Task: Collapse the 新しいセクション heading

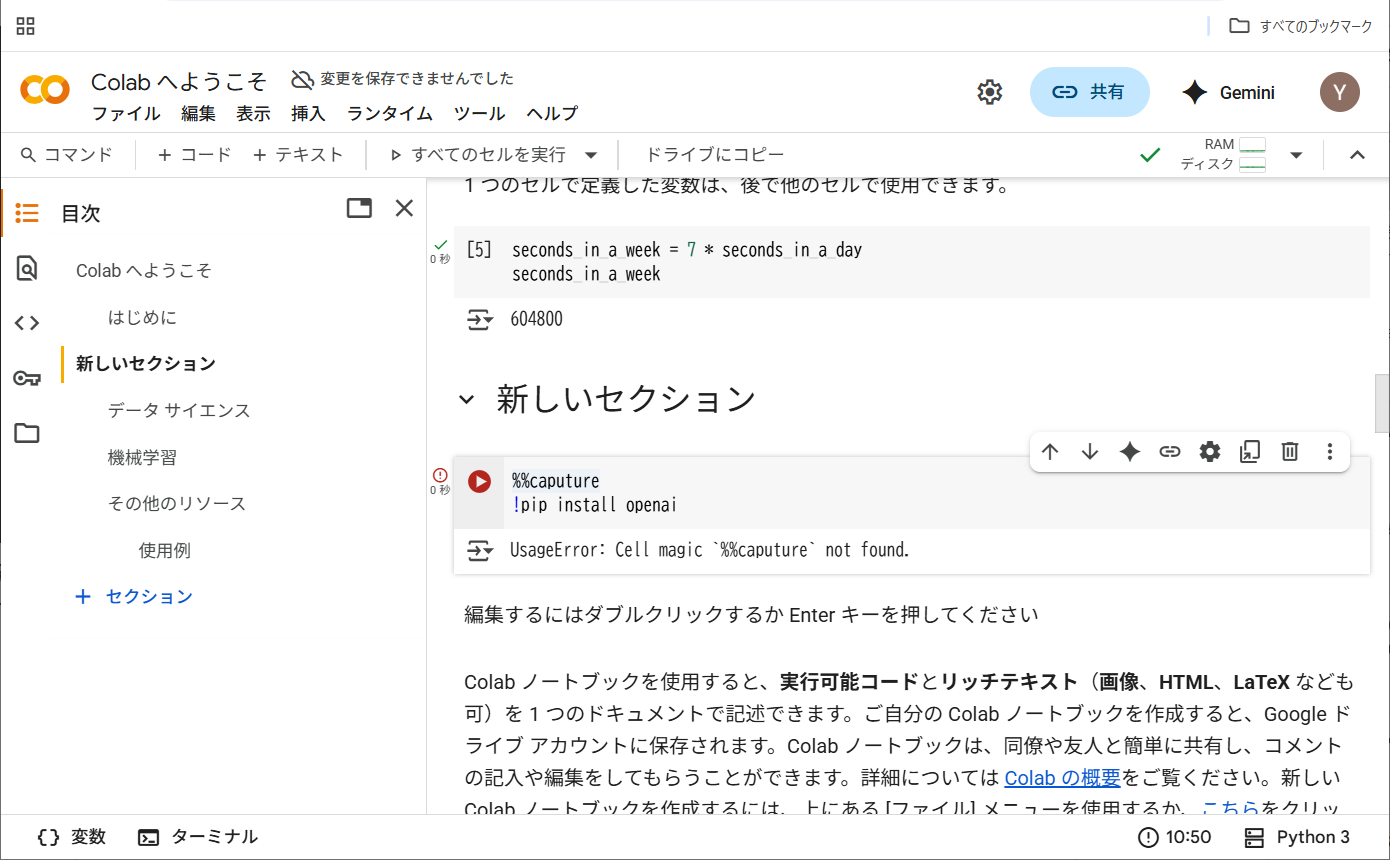Action: (x=466, y=400)
